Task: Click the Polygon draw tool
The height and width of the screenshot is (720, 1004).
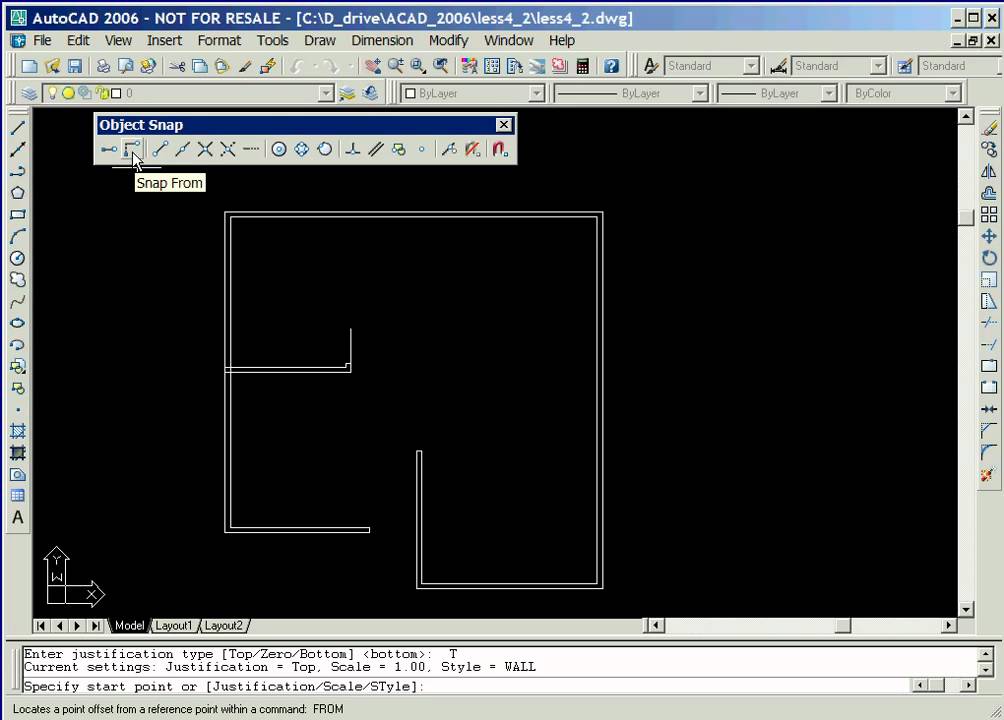Action: [17, 193]
